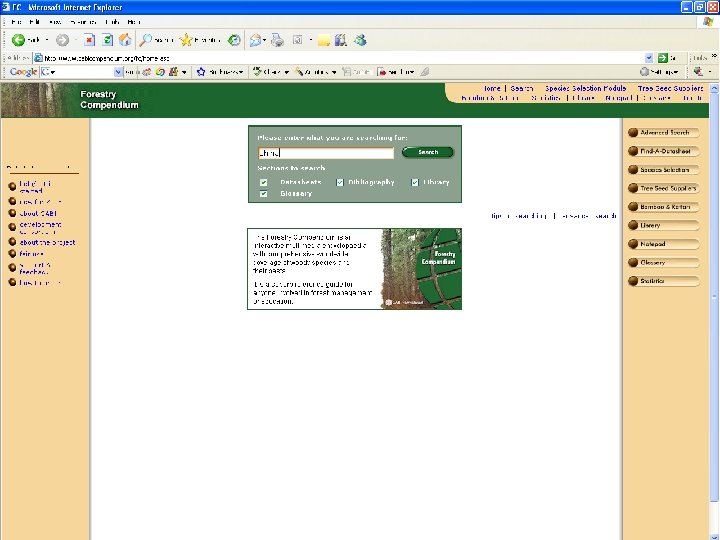Open the History clock icon

235,40
